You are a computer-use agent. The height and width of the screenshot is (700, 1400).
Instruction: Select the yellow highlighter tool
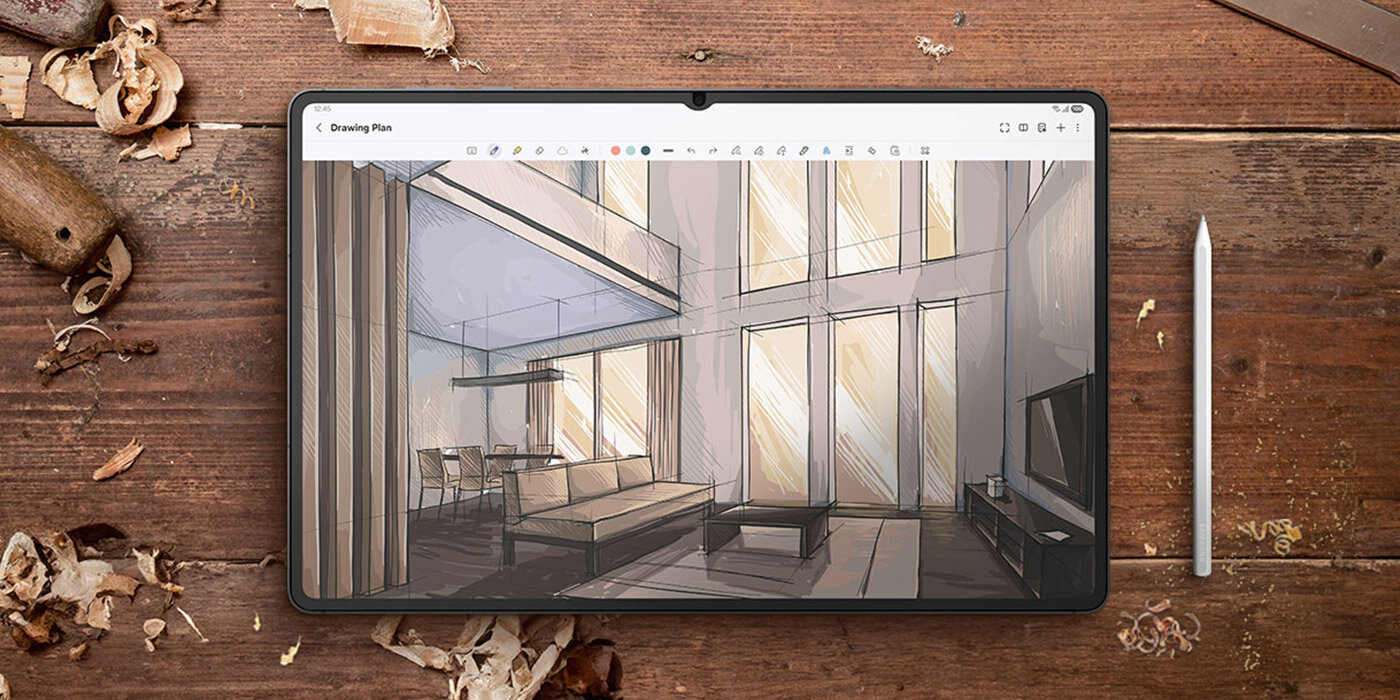[x=517, y=150]
